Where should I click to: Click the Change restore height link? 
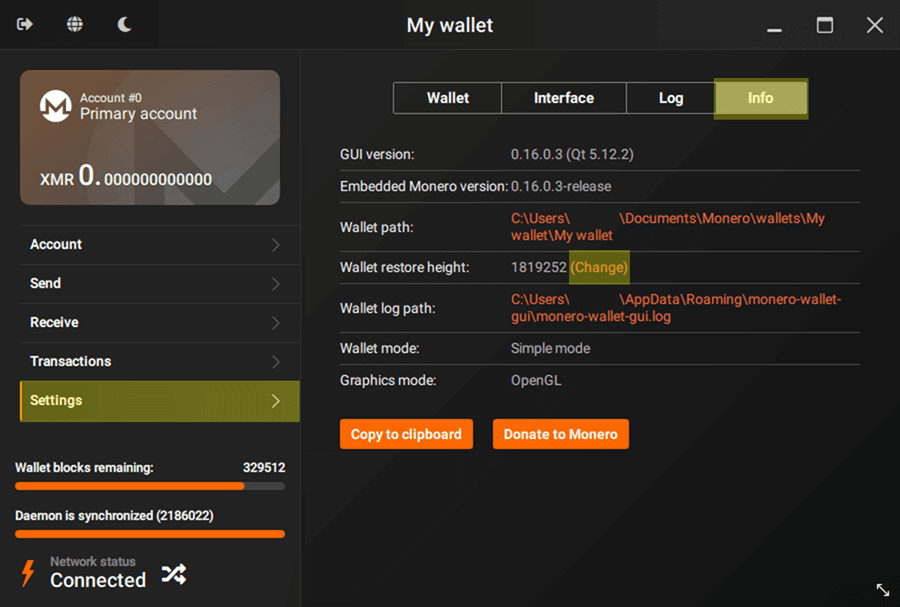(x=599, y=267)
